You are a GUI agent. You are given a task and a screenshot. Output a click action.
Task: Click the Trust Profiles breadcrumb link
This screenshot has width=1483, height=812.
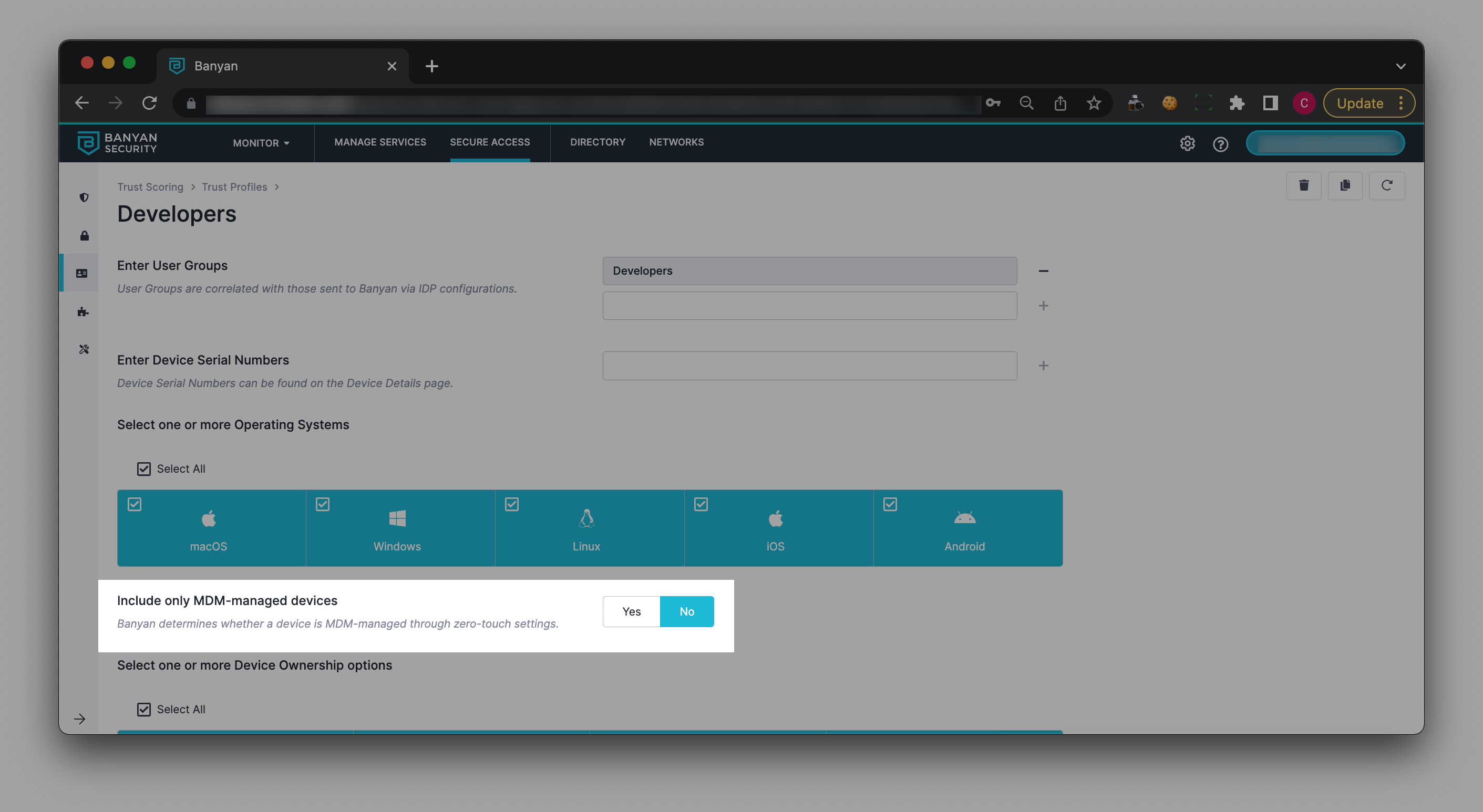234,187
